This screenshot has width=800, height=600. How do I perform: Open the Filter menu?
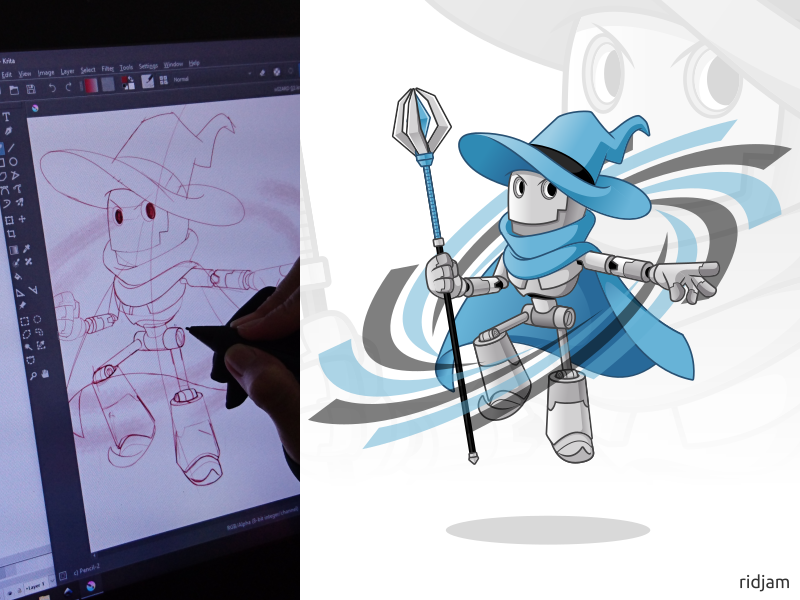coord(107,68)
